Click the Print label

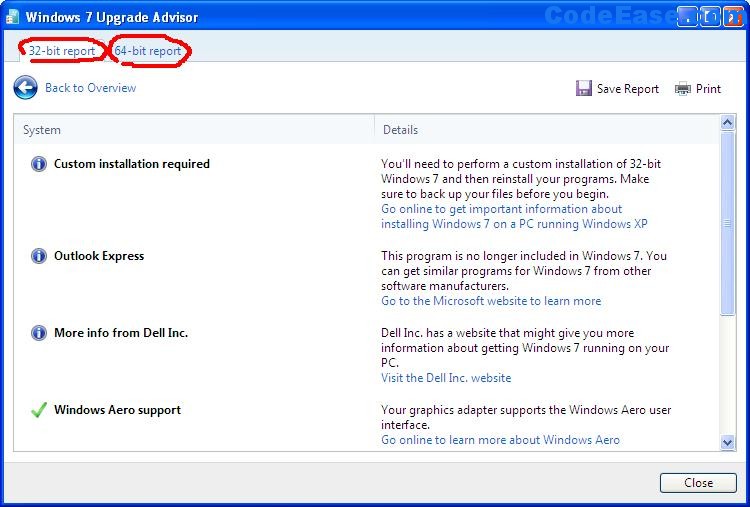708,89
